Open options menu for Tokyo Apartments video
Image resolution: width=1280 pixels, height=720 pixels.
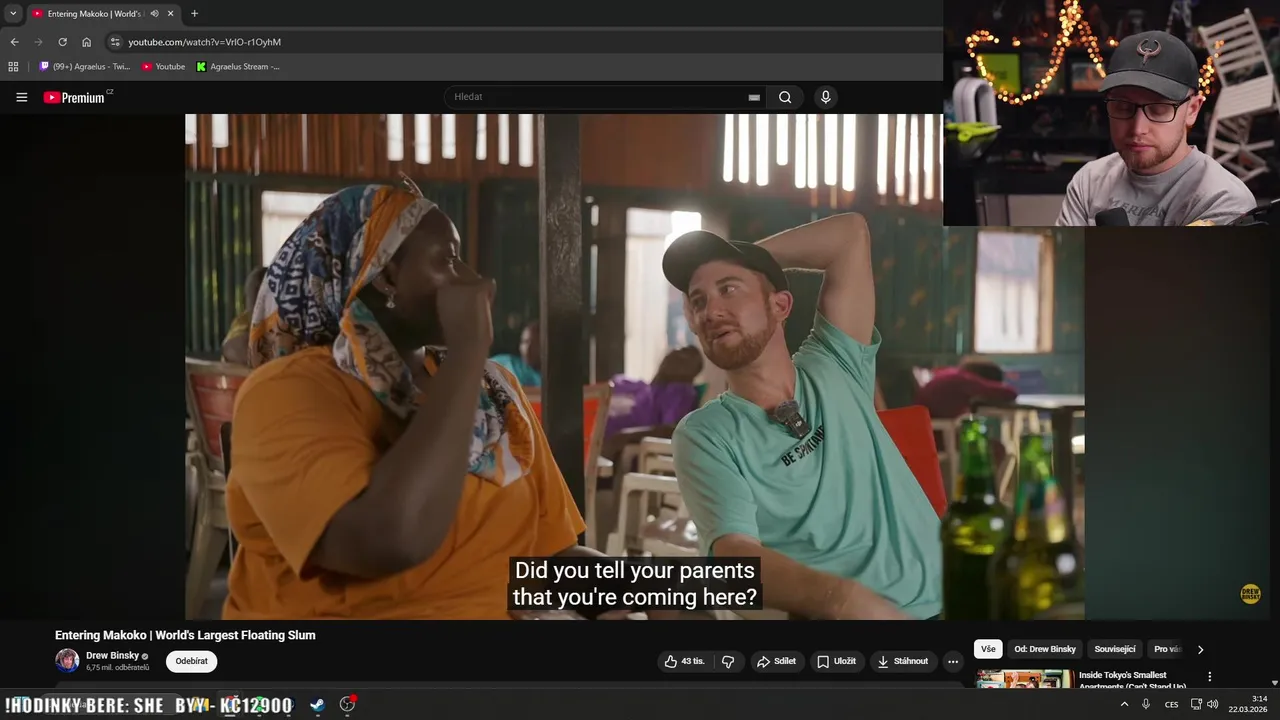click(1209, 677)
